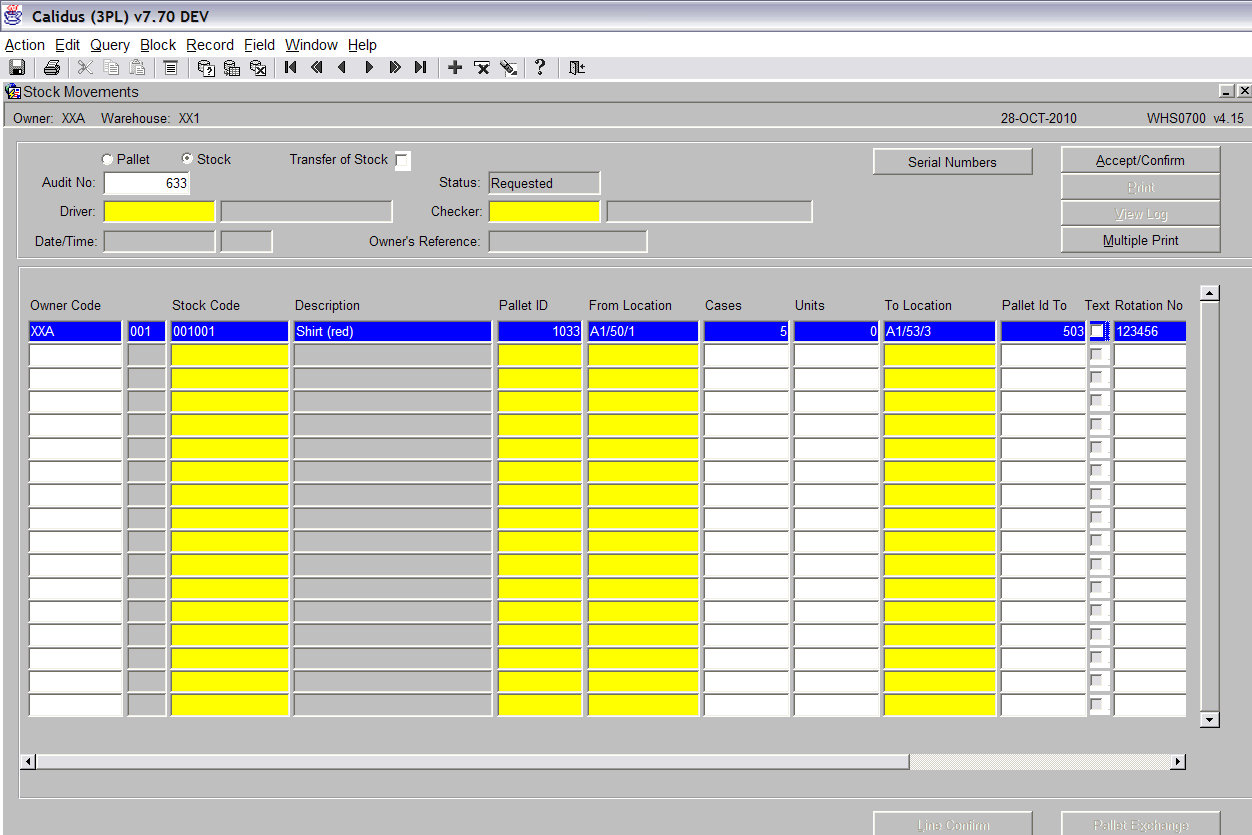Image resolution: width=1252 pixels, height=835 pixels.
Task: Open the Help menu
Action: pyautogui.click(x=362, y=45)
